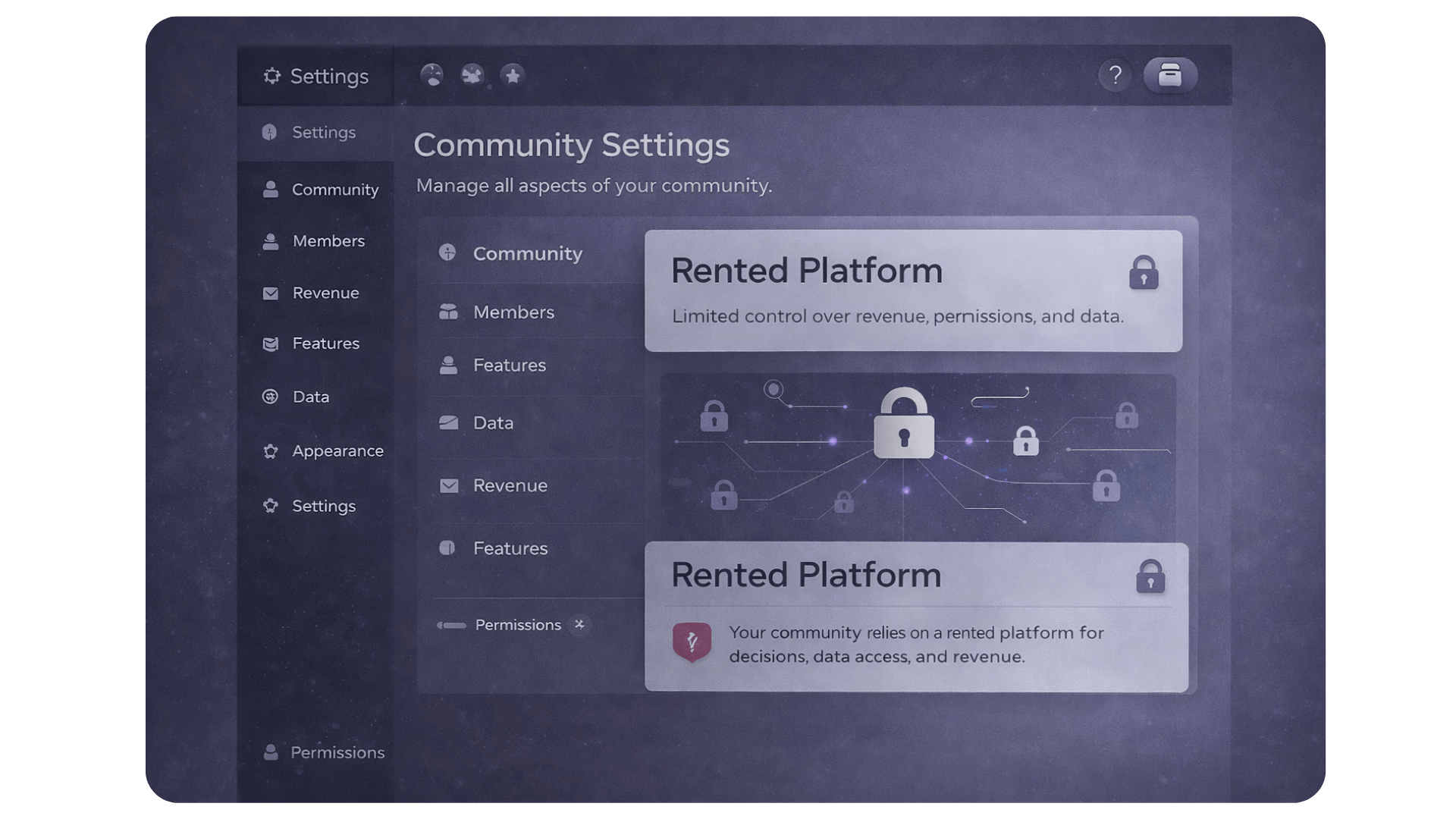The image size is (1456, 819).
Task: Click the pin icon next to Permissions
Action: (580, 625)
